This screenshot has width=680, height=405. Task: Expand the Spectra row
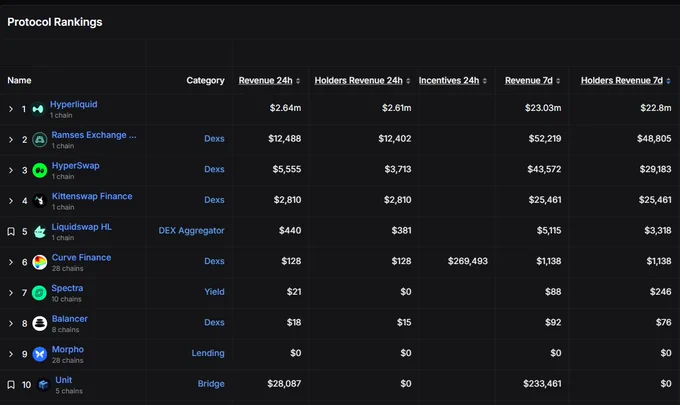point(11,293)
